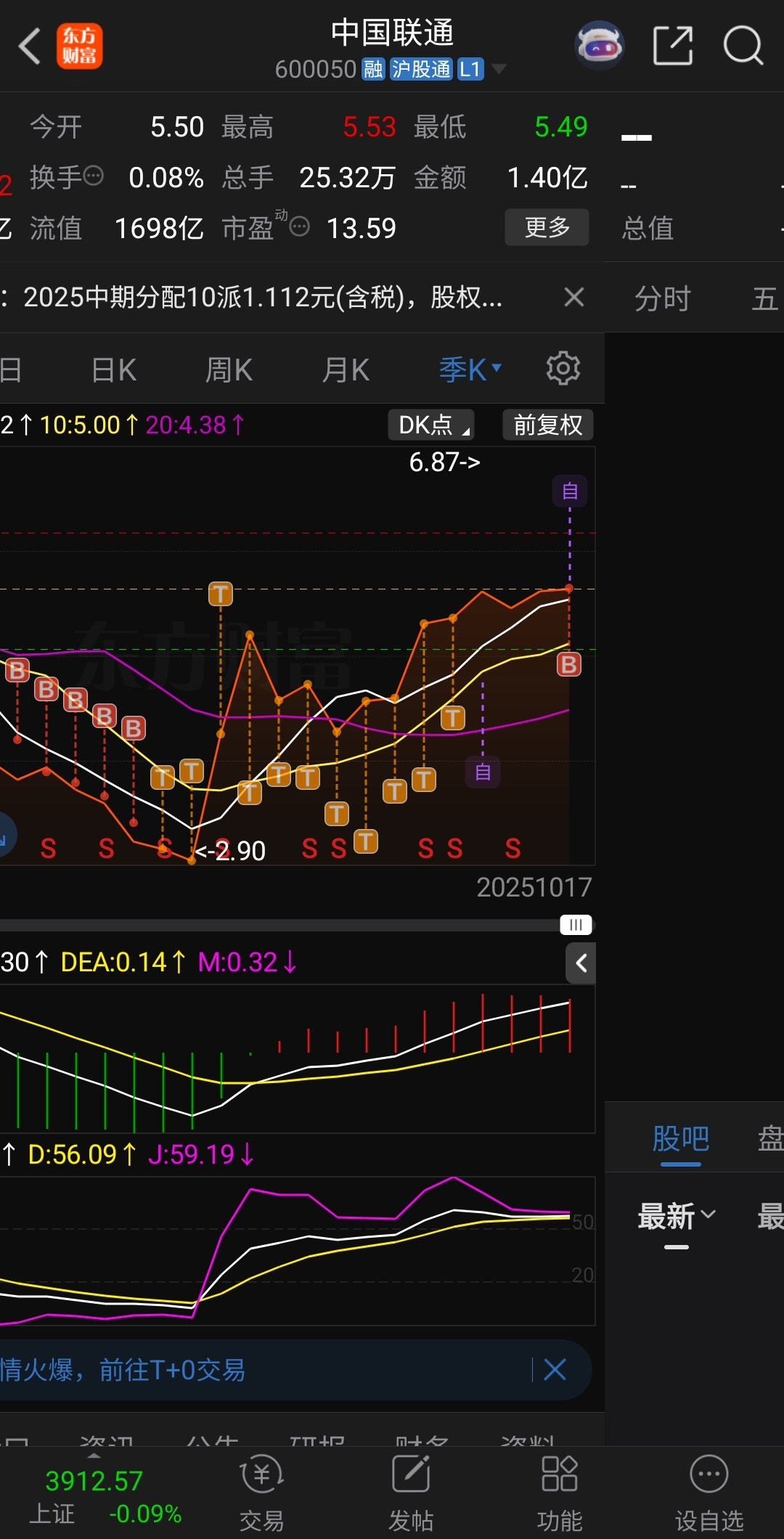Open the 股吧 tab

tap(680, 1138)
